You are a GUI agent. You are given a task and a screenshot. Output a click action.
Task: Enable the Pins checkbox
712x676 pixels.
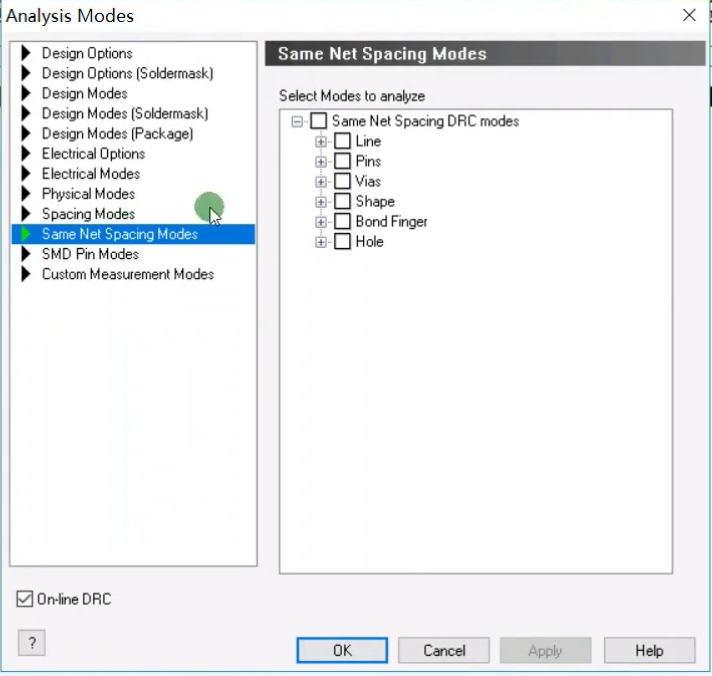click(x=342, y=161)
